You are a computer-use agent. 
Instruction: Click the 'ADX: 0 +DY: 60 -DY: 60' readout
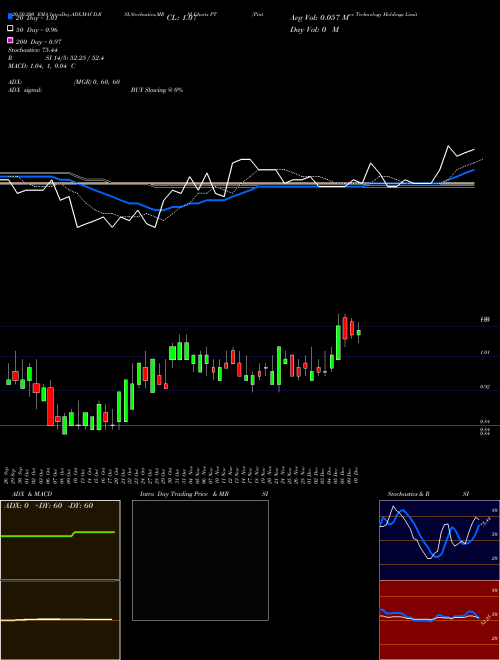pyautogui.click(x=48, y=506)
